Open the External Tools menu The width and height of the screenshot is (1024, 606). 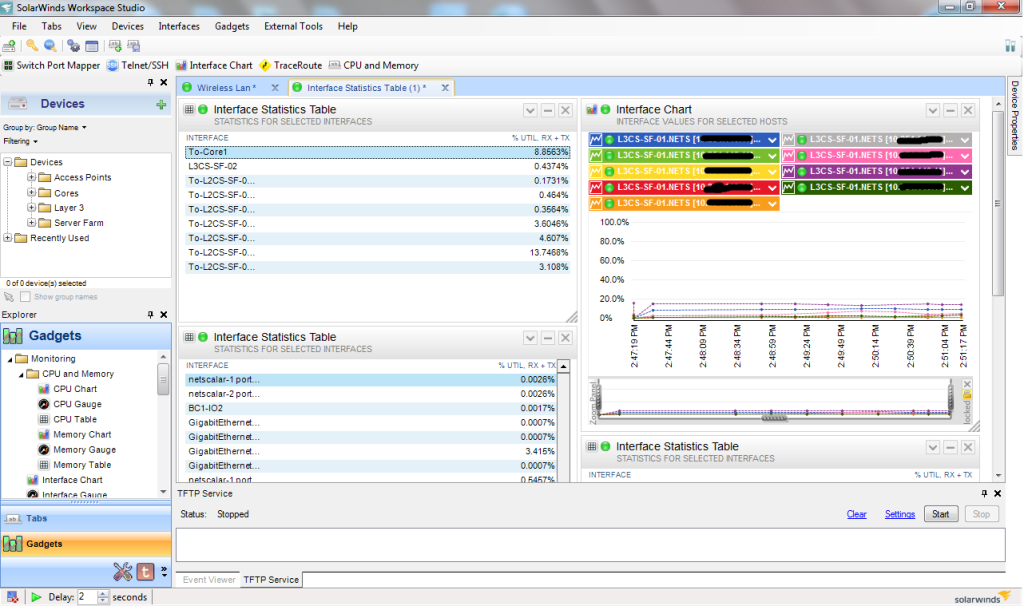[293, 26]
